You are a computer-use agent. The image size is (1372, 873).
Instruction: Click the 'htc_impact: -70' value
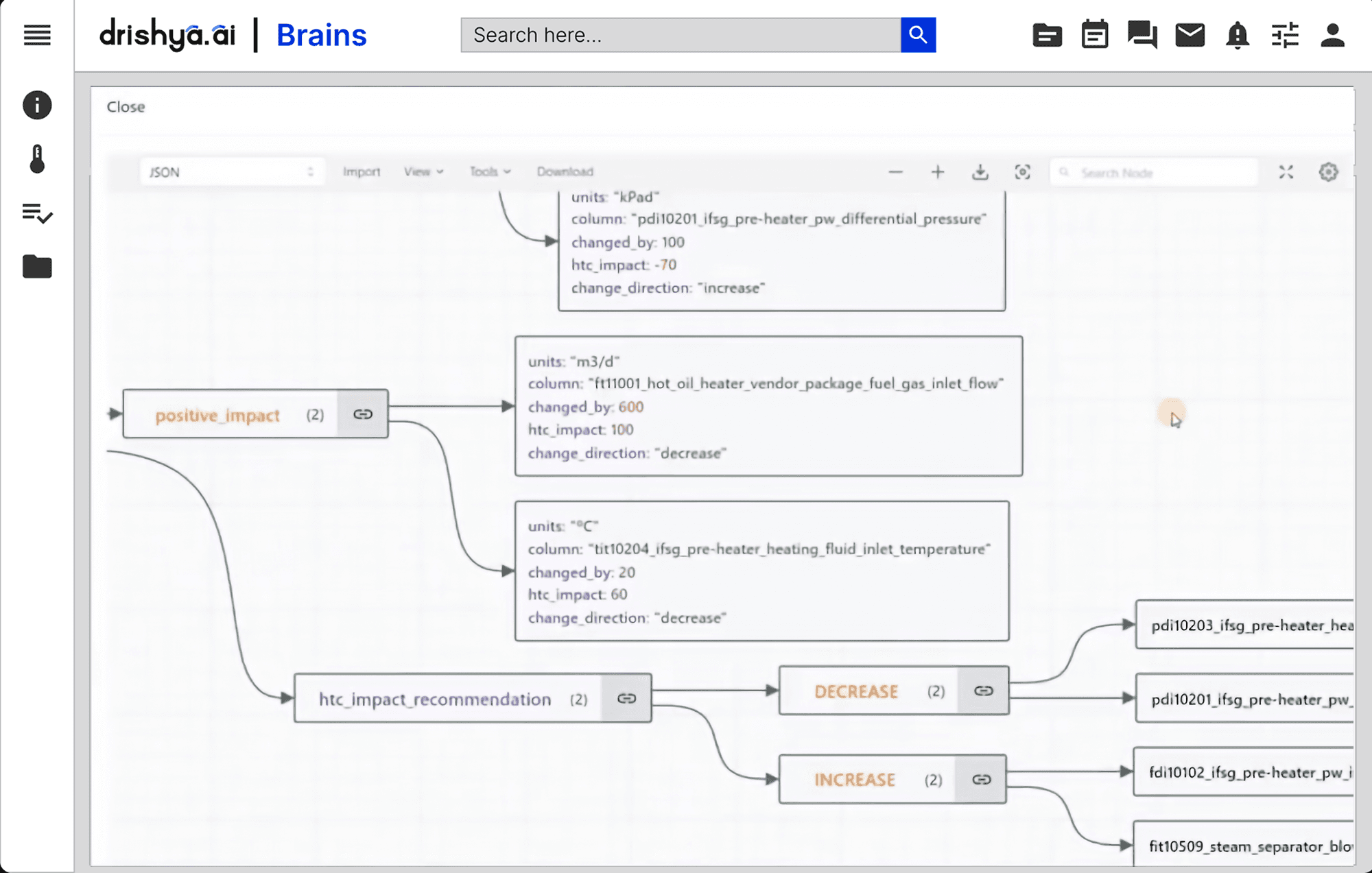[x=624, y=265]
